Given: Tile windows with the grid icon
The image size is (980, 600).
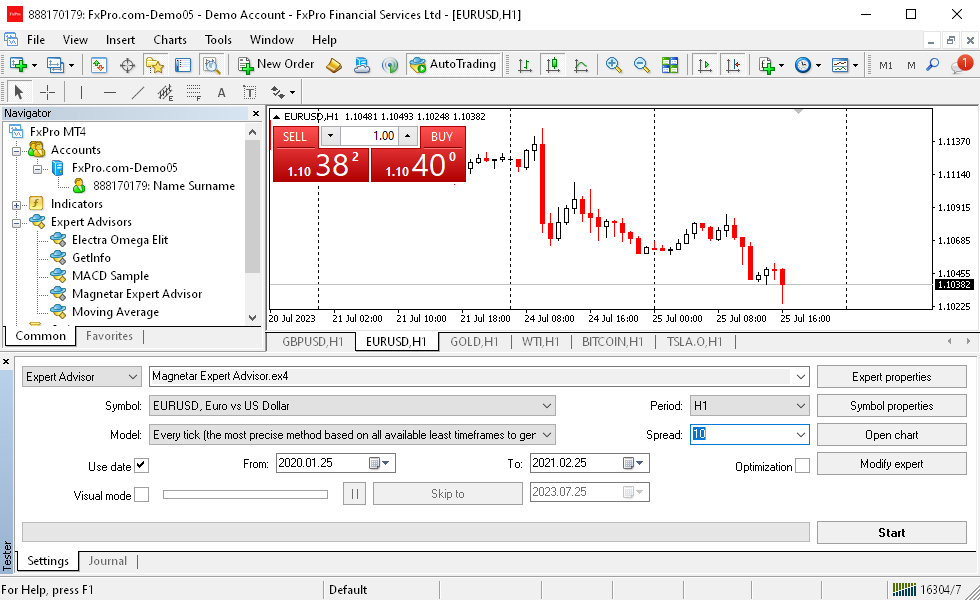Looking at the screenshot, I should click(x=670, y=65).
